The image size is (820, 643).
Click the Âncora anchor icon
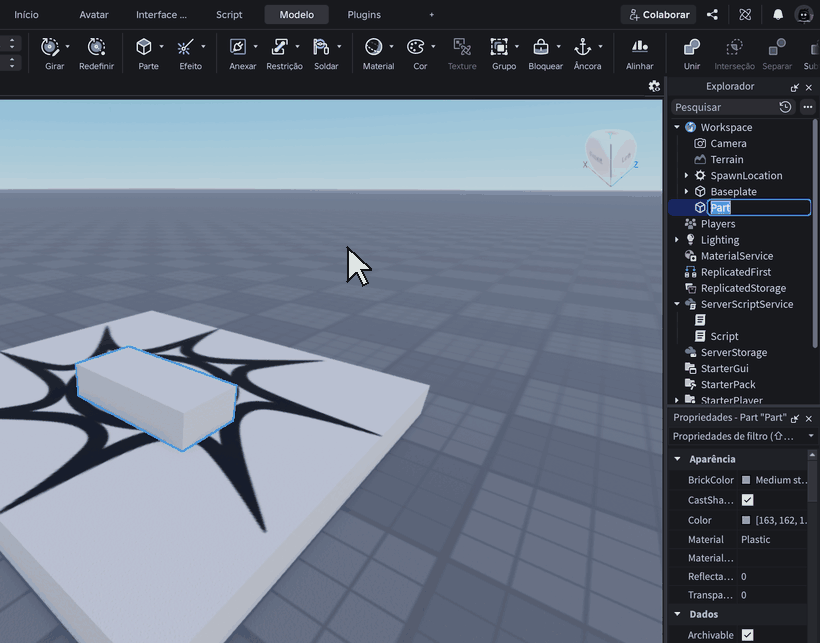click(583, 47)
